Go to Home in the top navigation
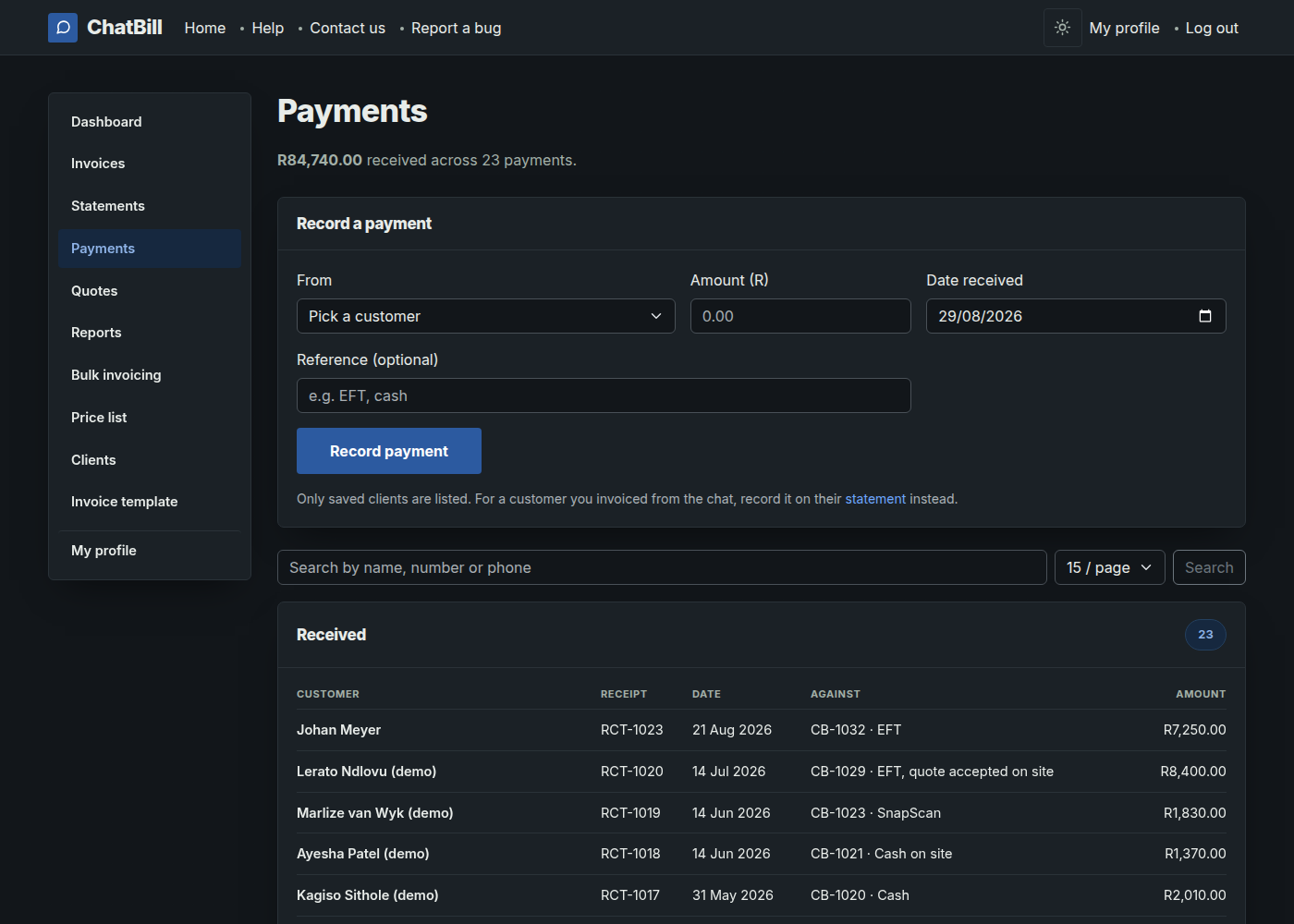This screenshot has width=1294, height=924. 205,28
